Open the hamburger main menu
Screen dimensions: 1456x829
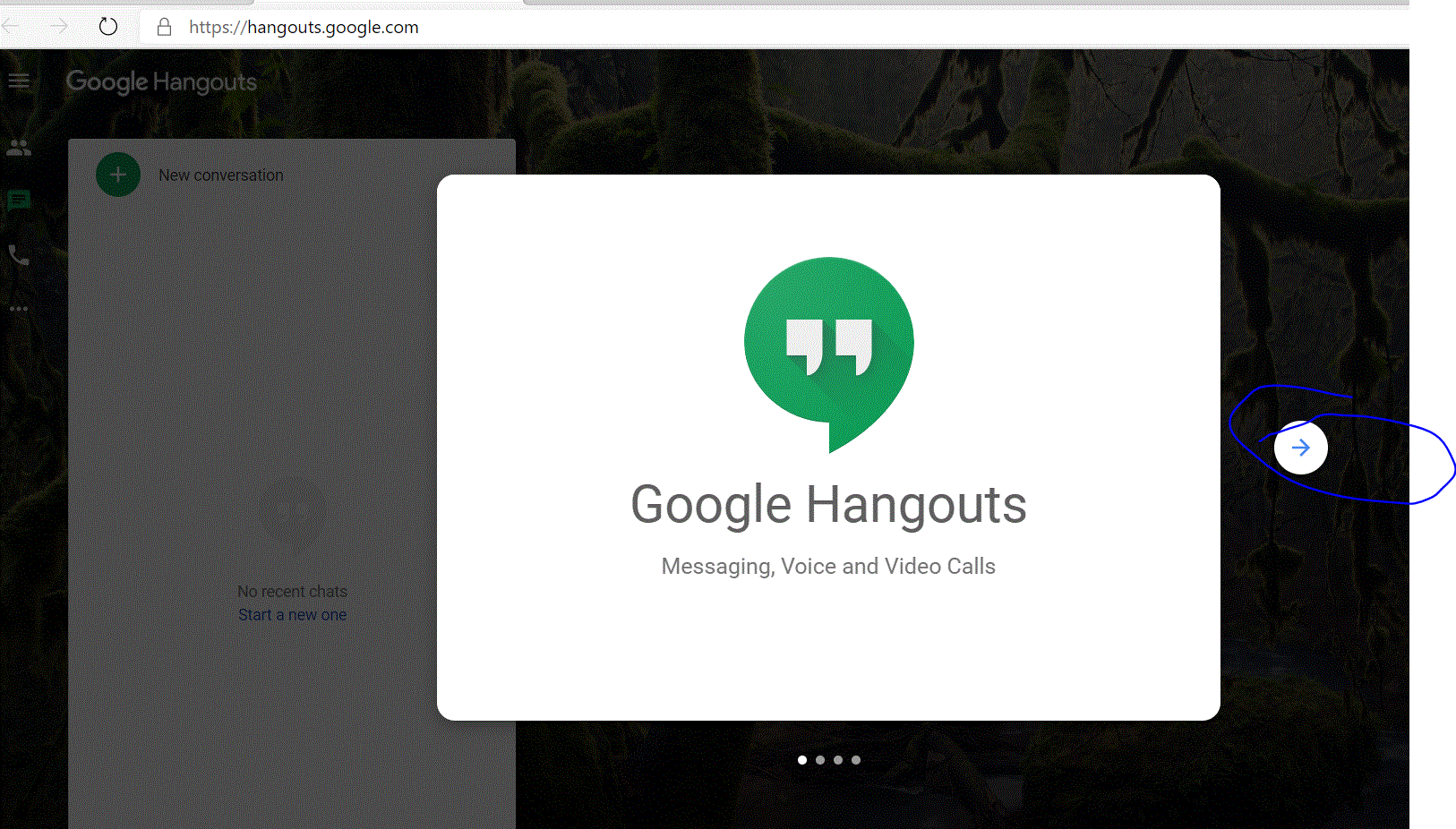[19, 82]
